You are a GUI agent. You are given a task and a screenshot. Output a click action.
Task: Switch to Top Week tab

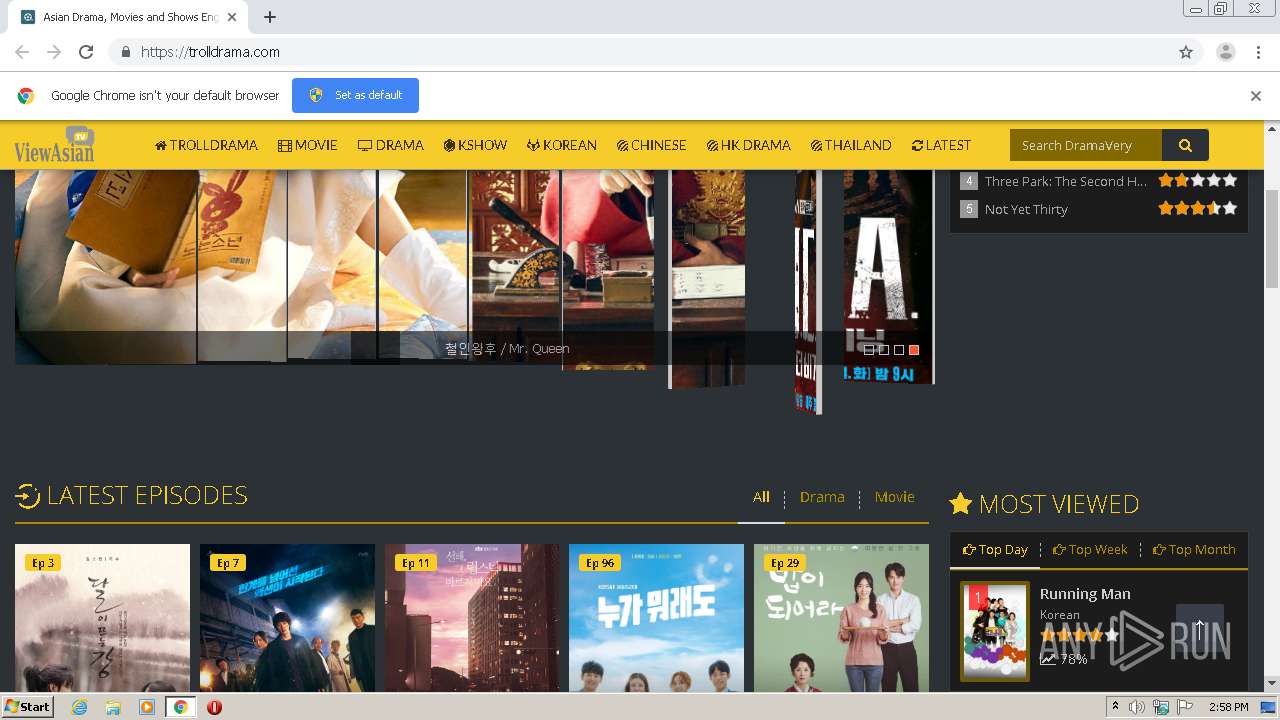1090,550
